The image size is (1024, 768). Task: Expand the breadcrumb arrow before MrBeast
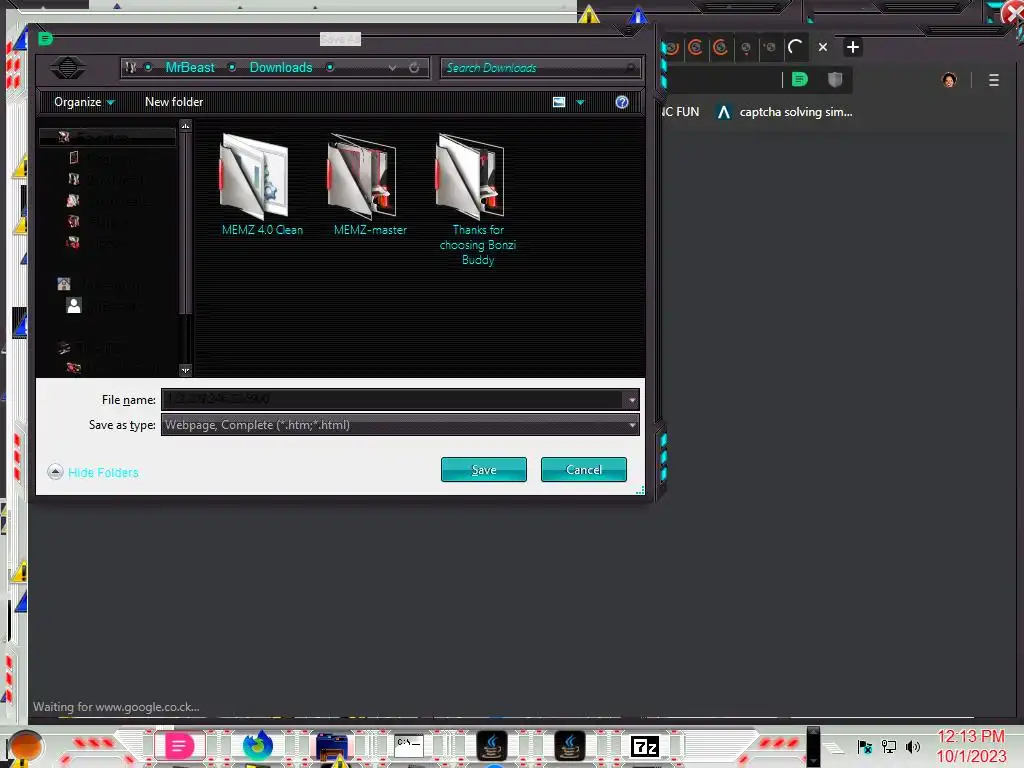tap(148, 67)
